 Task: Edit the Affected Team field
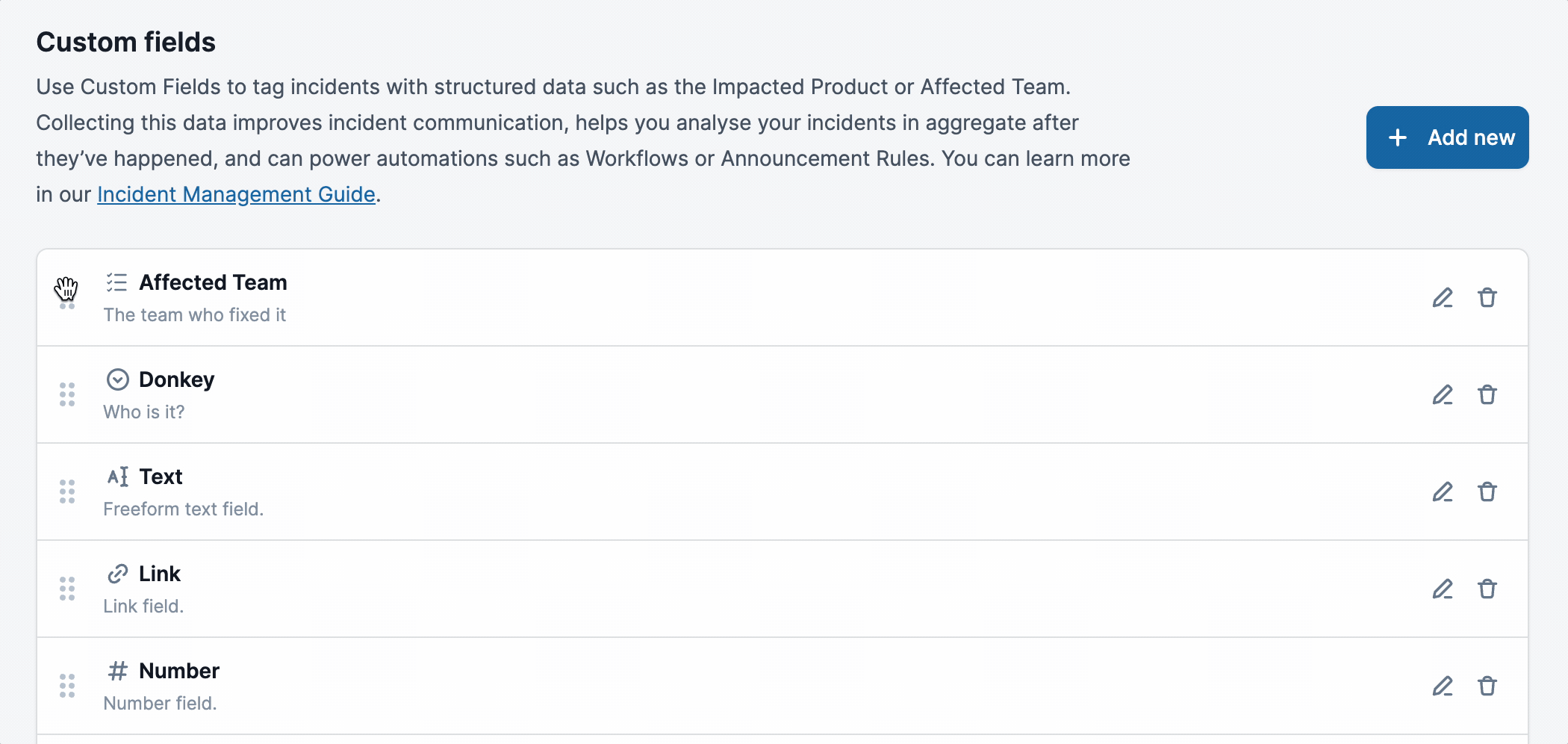[x=1443, y=297]
